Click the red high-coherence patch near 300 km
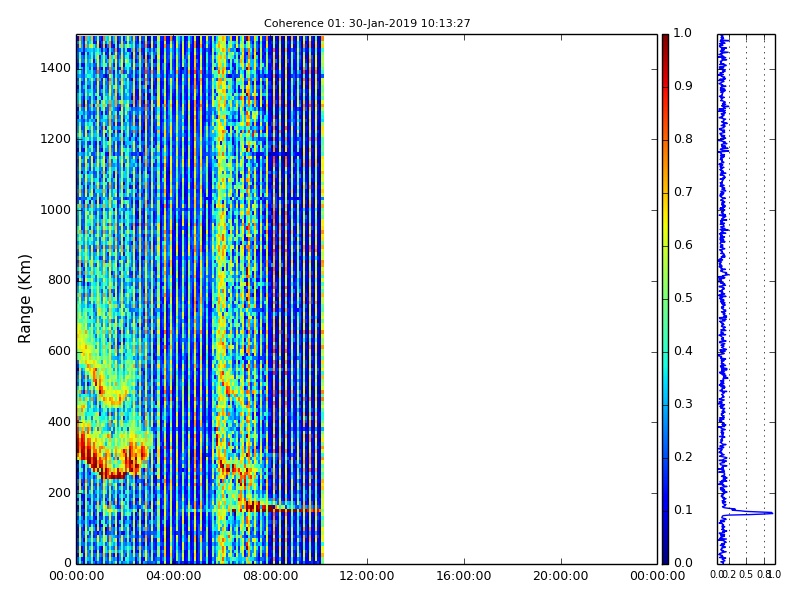800x600 pixels. pos(113,457)
